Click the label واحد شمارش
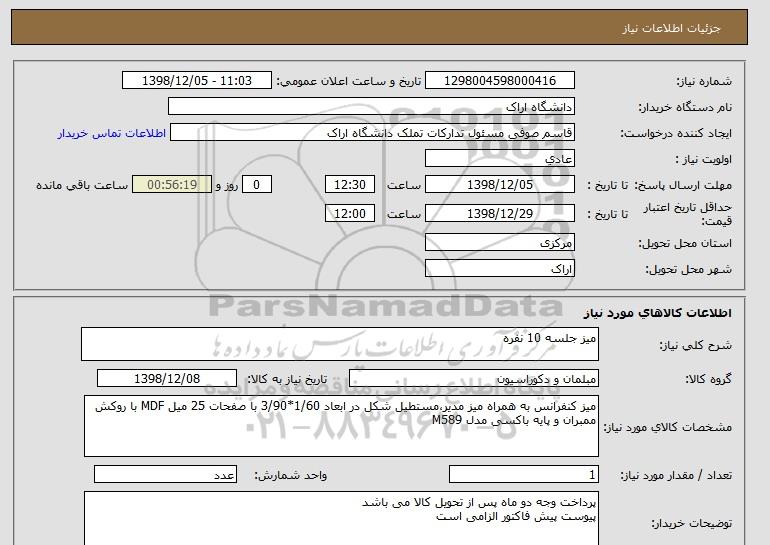The height and width of the screenshot is (545, 770). click(x=290, y=475)
